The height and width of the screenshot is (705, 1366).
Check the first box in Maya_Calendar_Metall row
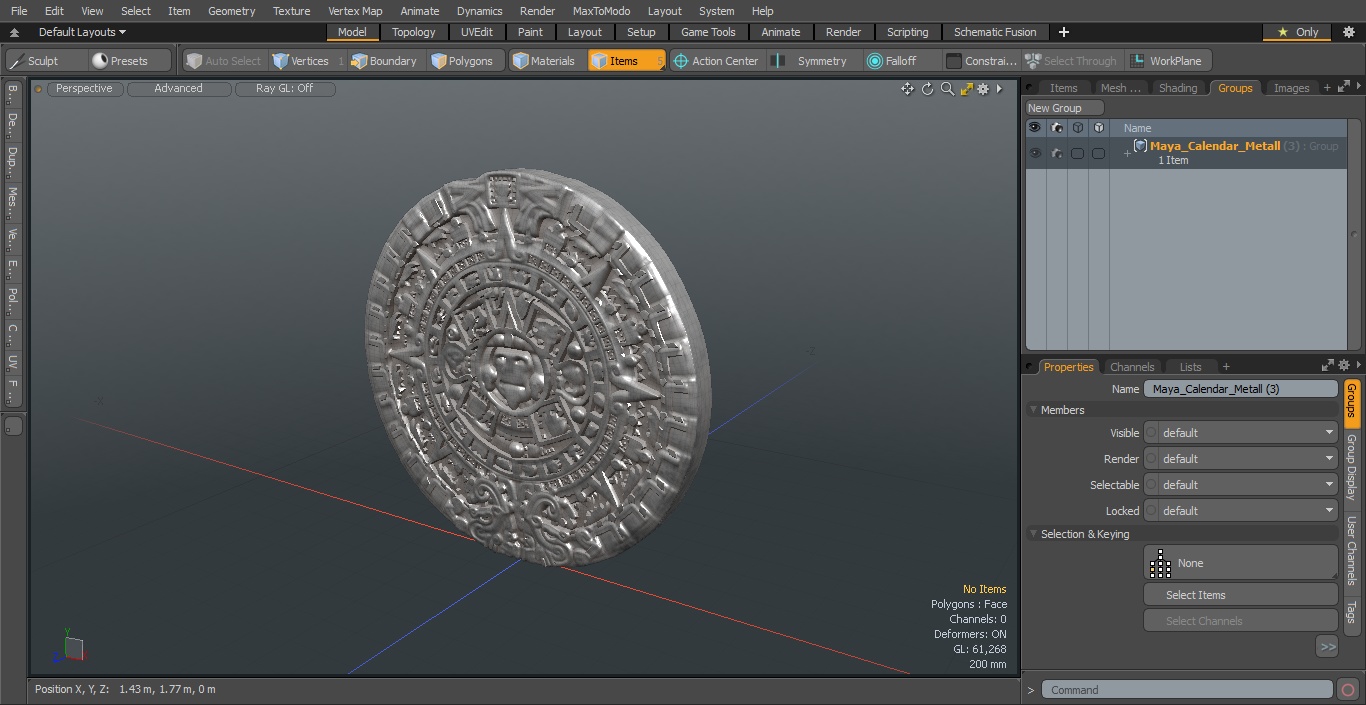[x=1077, y=153]
